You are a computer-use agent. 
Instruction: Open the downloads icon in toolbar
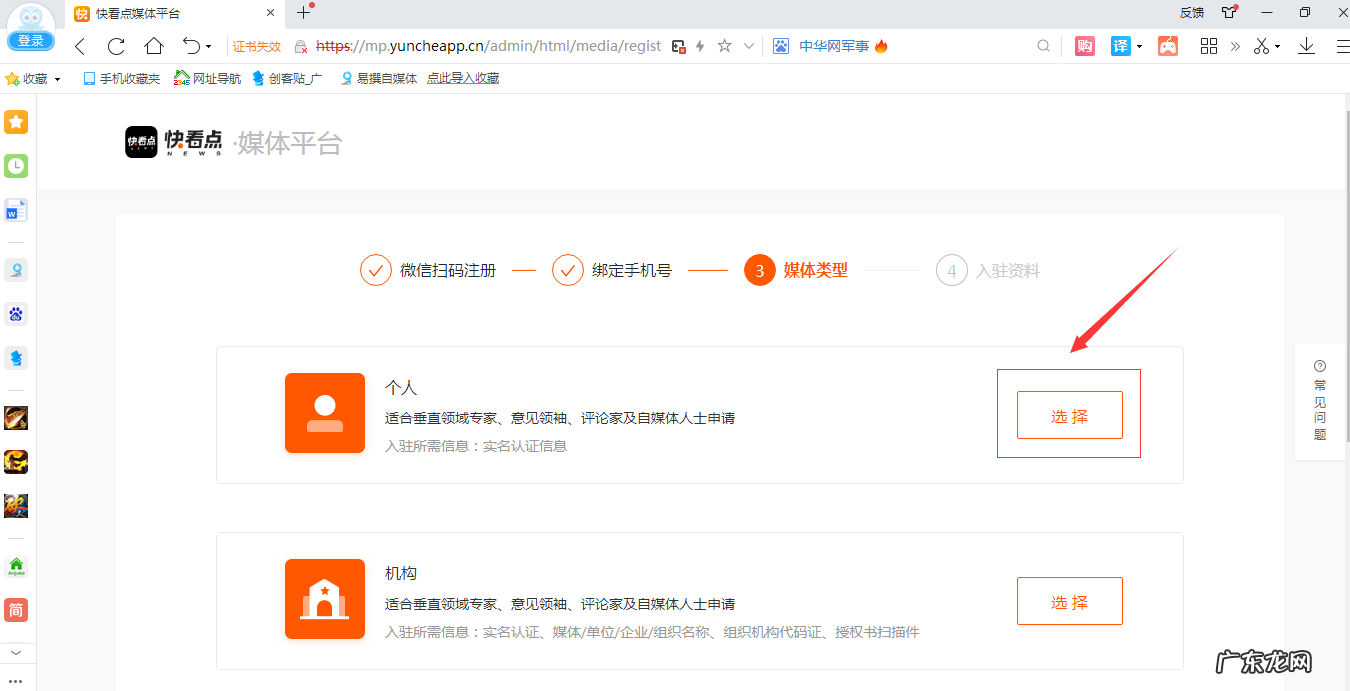tap(1306, 46)
